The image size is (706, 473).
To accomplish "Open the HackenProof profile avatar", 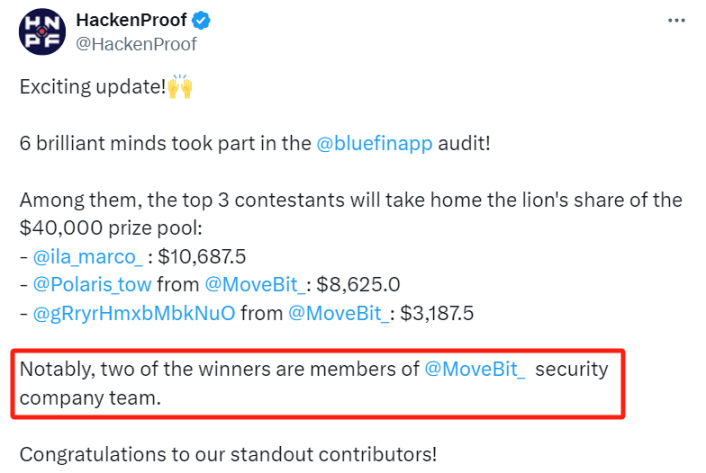I will [x=42, y=32].
